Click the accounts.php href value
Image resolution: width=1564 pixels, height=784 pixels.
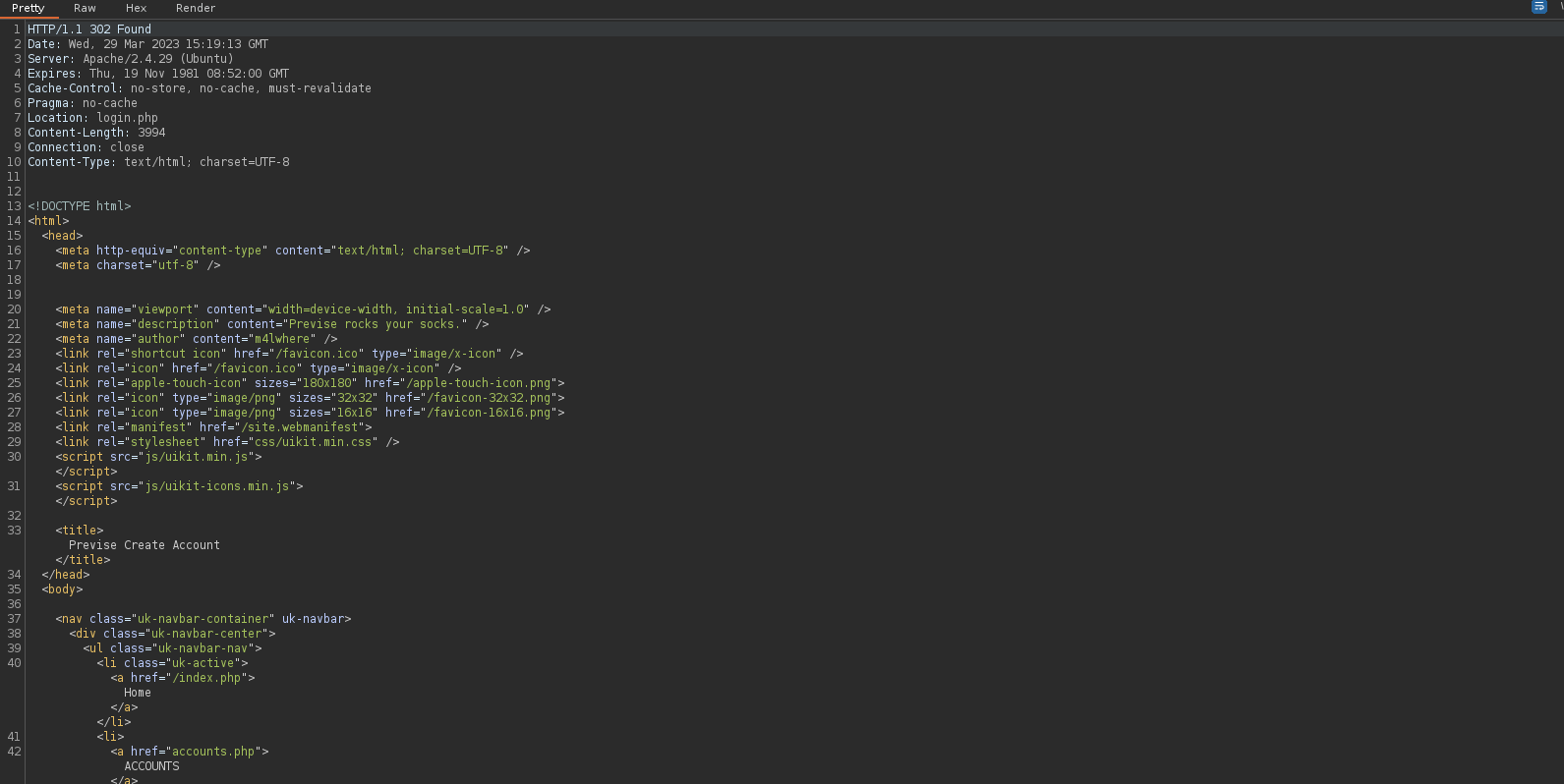pos(213,752)
